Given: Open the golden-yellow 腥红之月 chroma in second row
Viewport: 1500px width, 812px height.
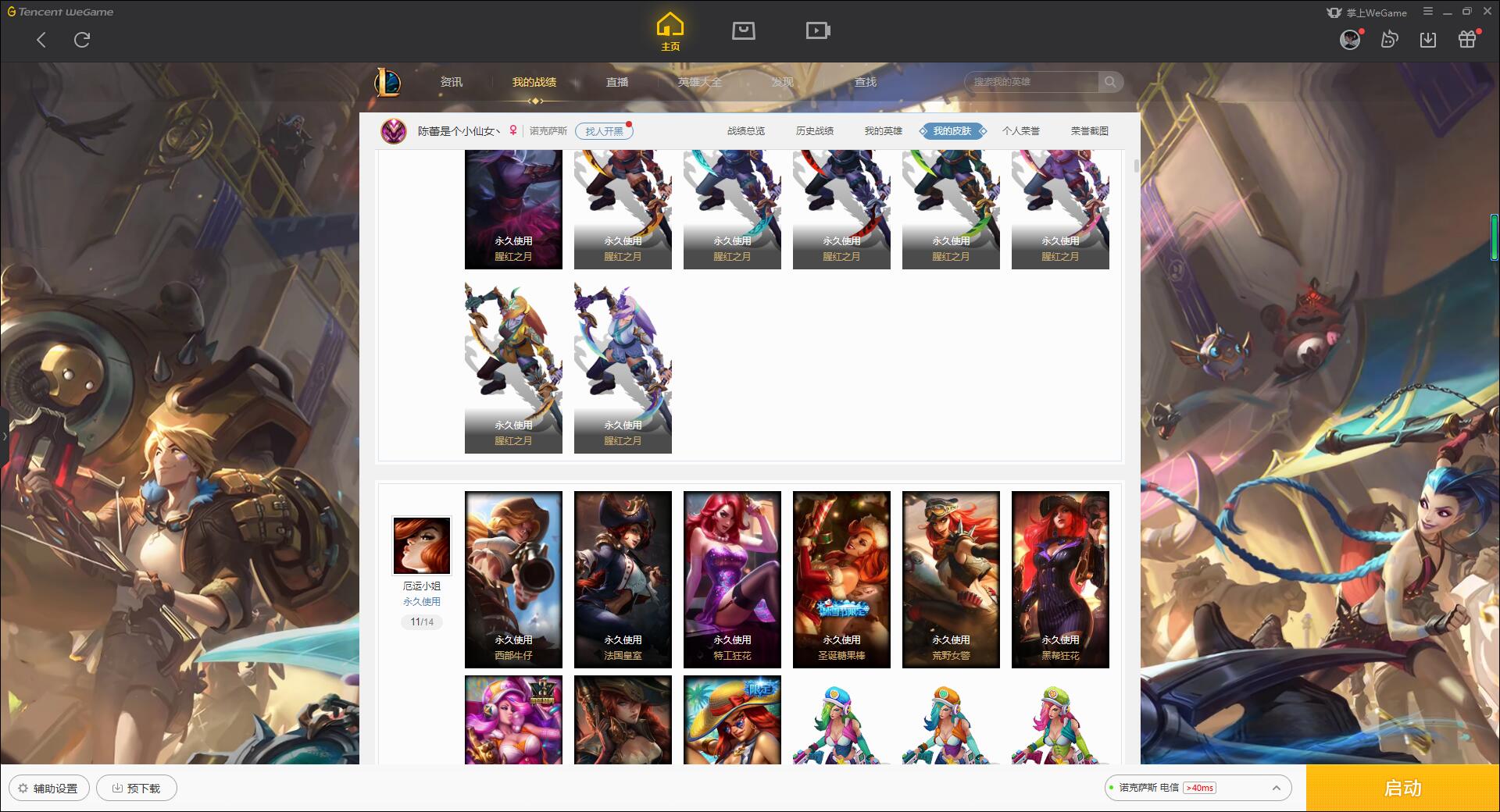Looking at the screenshot, I should tap(513, 367).
